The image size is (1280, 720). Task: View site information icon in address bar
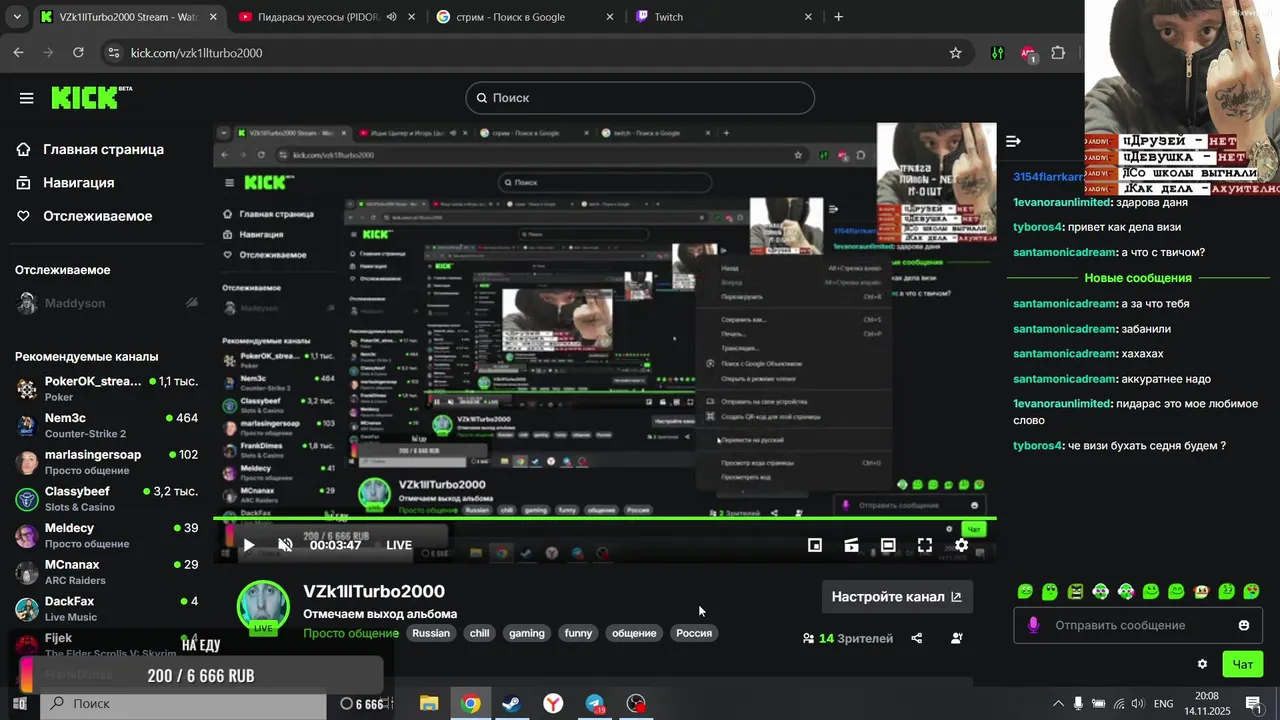(x=113, y=53)
